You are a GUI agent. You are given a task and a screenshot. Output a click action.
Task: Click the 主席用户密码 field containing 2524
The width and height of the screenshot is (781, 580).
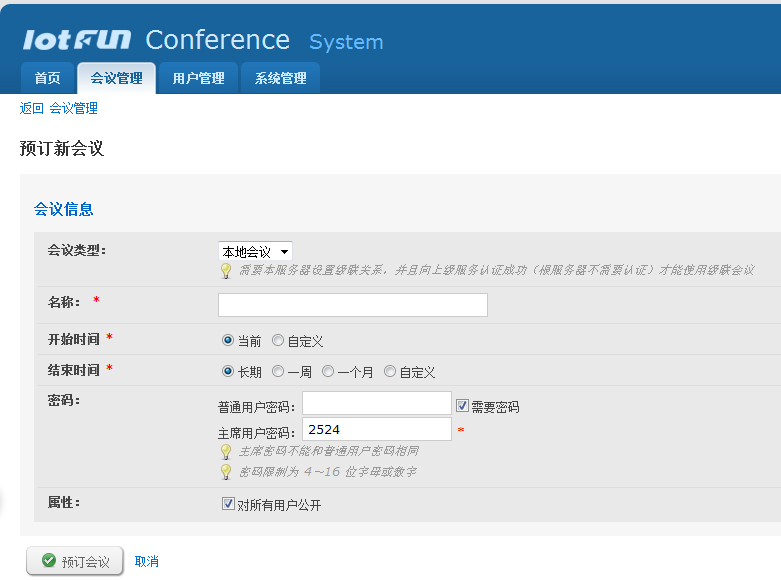coord(377,429)
